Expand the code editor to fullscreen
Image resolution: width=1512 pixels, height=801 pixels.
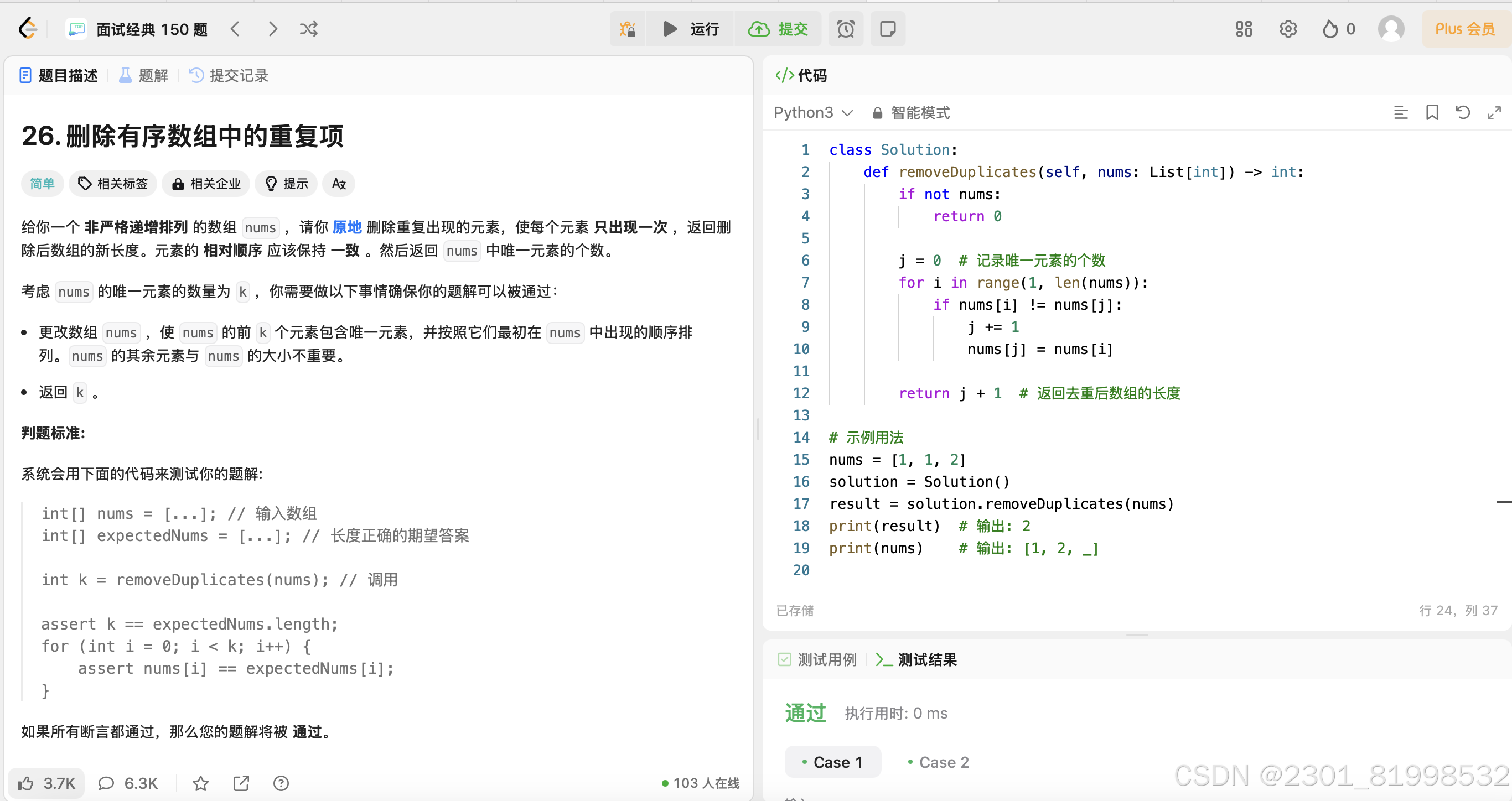tap(1494, 112)
